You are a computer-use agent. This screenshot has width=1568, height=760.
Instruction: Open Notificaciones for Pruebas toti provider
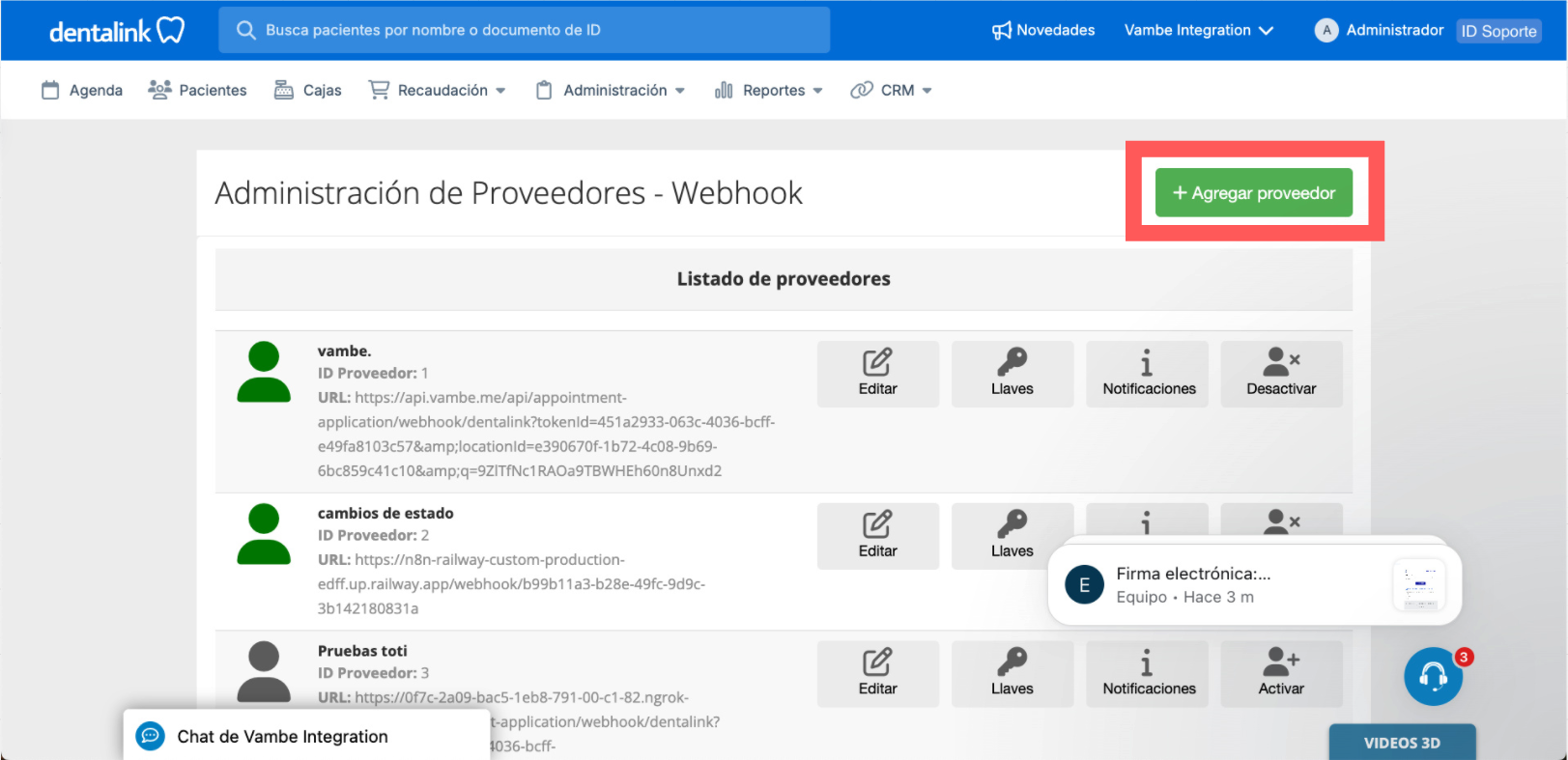[1148, 673]
